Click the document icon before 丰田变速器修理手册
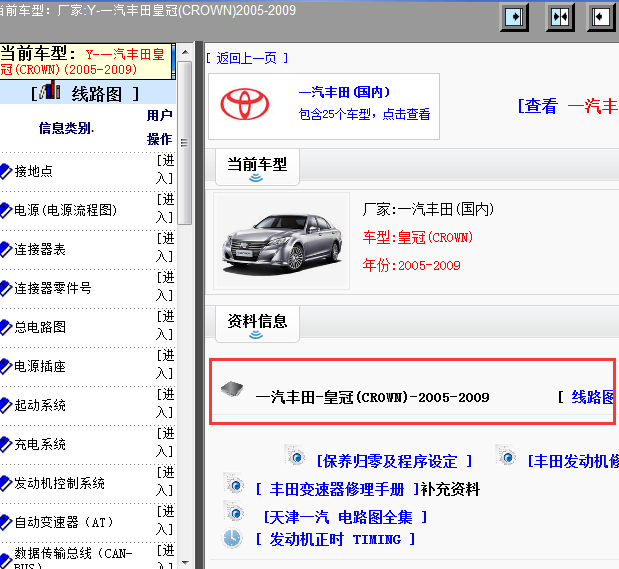This screenshot has width=619, height=569. [x=234, y=483]
